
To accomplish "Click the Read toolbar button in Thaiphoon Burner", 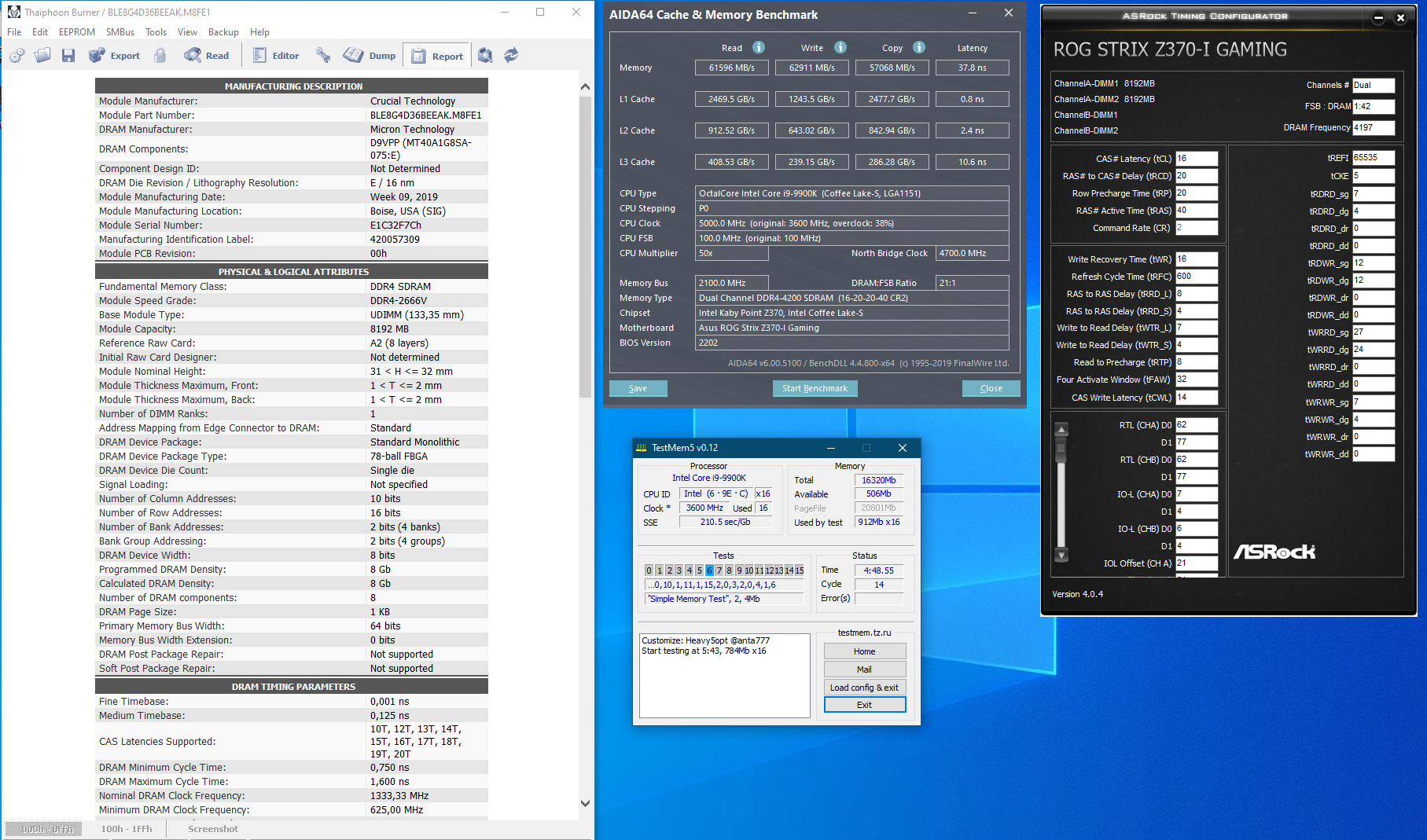I will point(207,55).
